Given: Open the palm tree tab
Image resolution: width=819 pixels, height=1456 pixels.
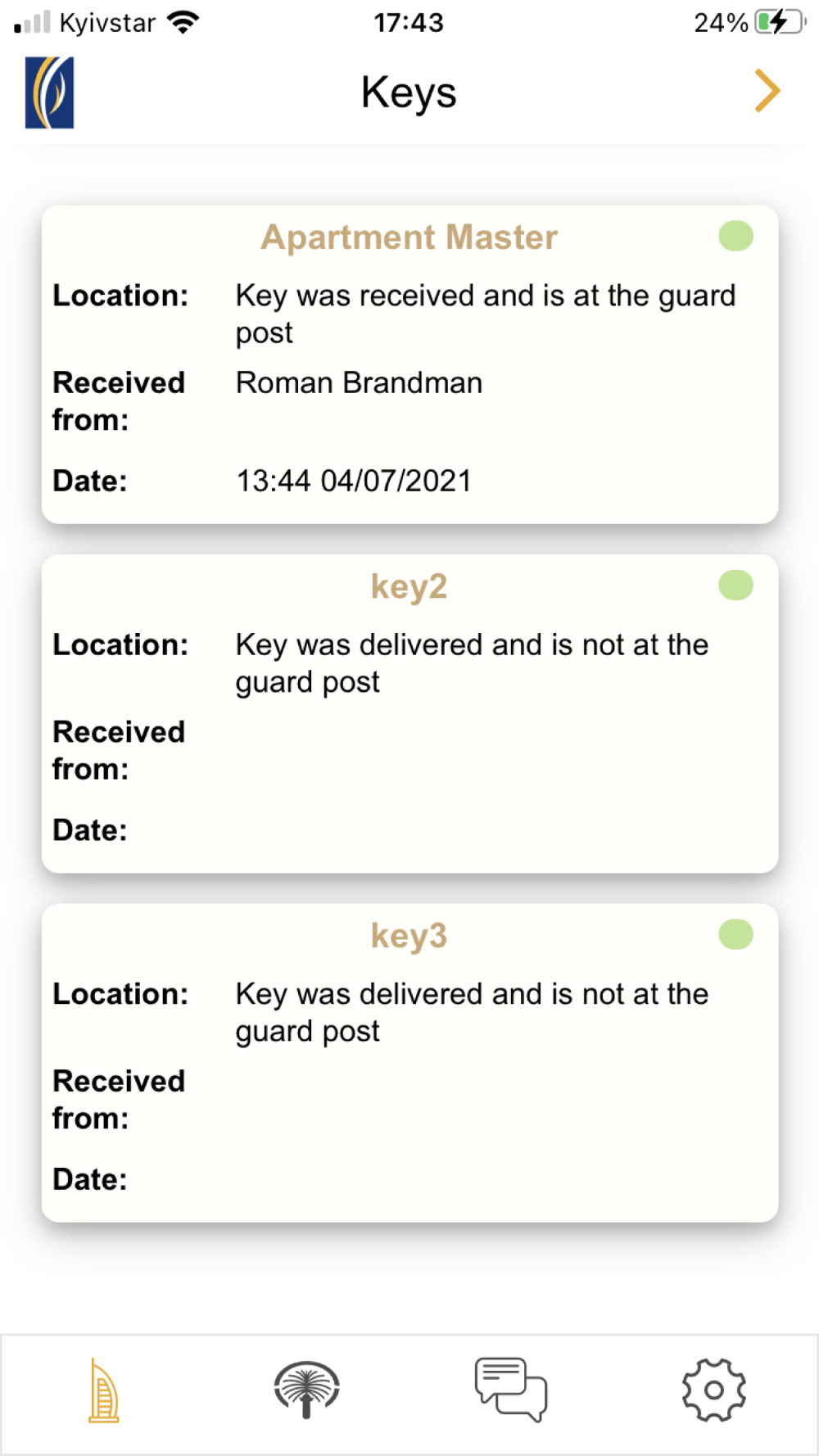Looking at the screenshot, I should point(306,1390).
